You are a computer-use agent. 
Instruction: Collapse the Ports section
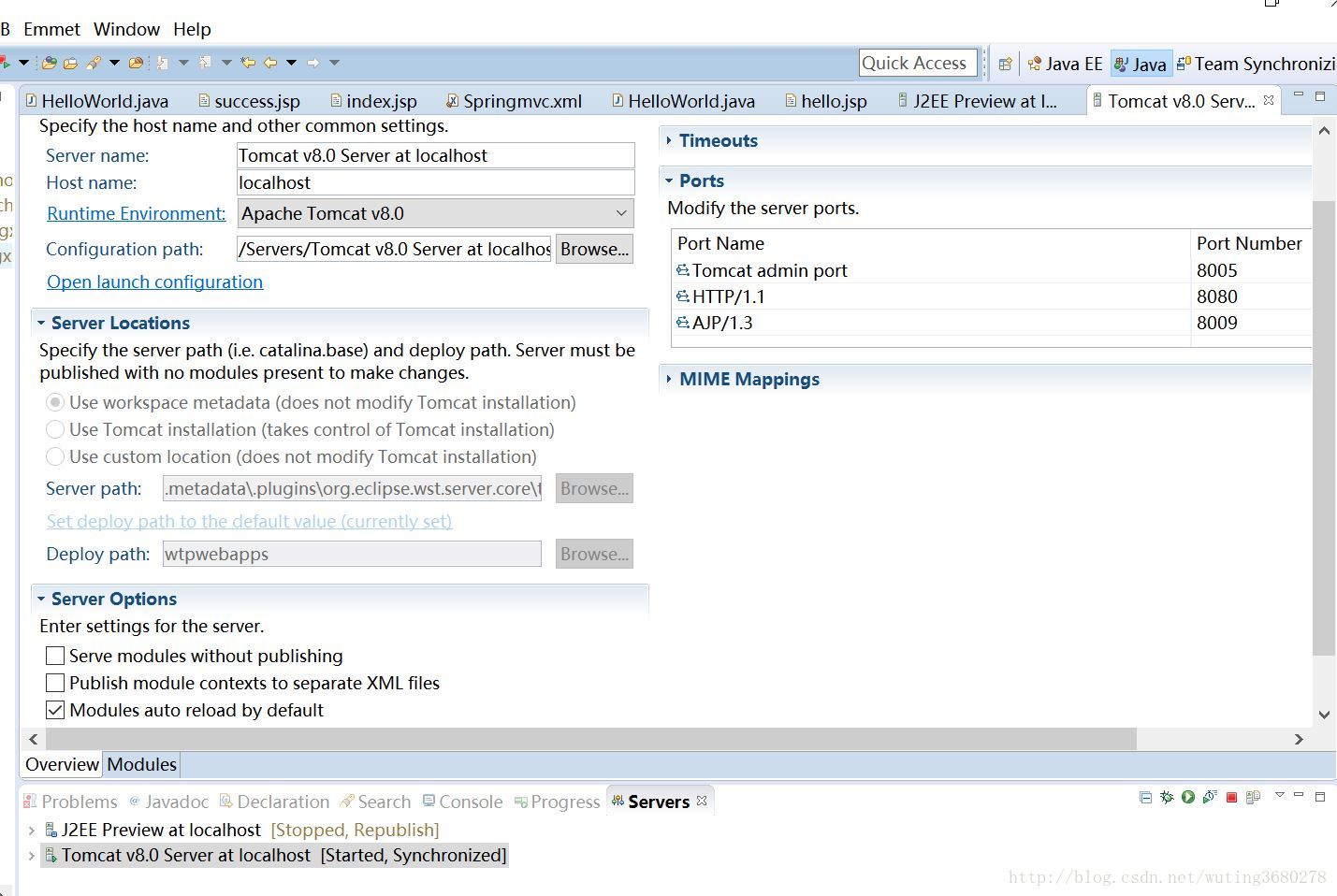point(669,181)
